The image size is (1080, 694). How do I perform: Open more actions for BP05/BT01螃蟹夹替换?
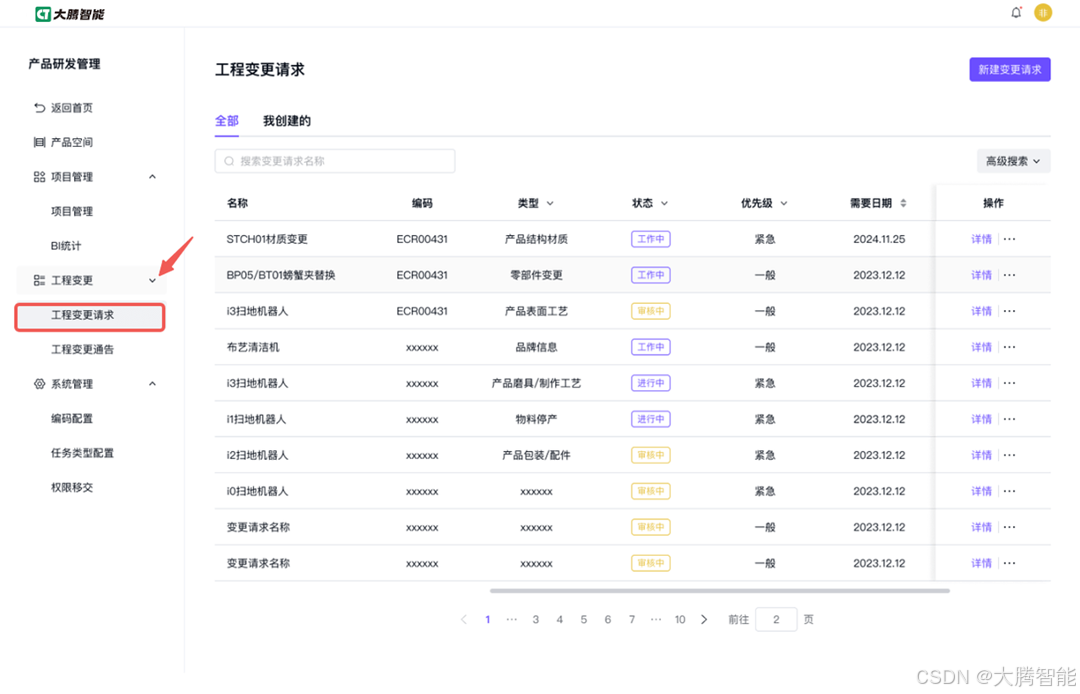[1009, 275]
